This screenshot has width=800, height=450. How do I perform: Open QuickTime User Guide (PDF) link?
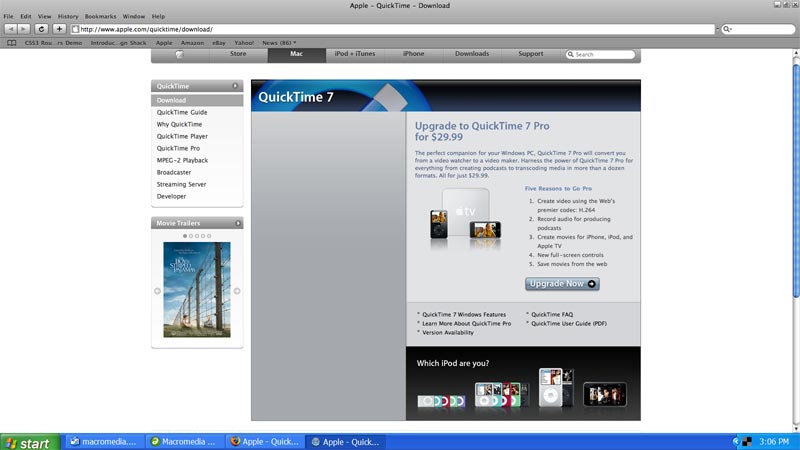pos(569,323)
